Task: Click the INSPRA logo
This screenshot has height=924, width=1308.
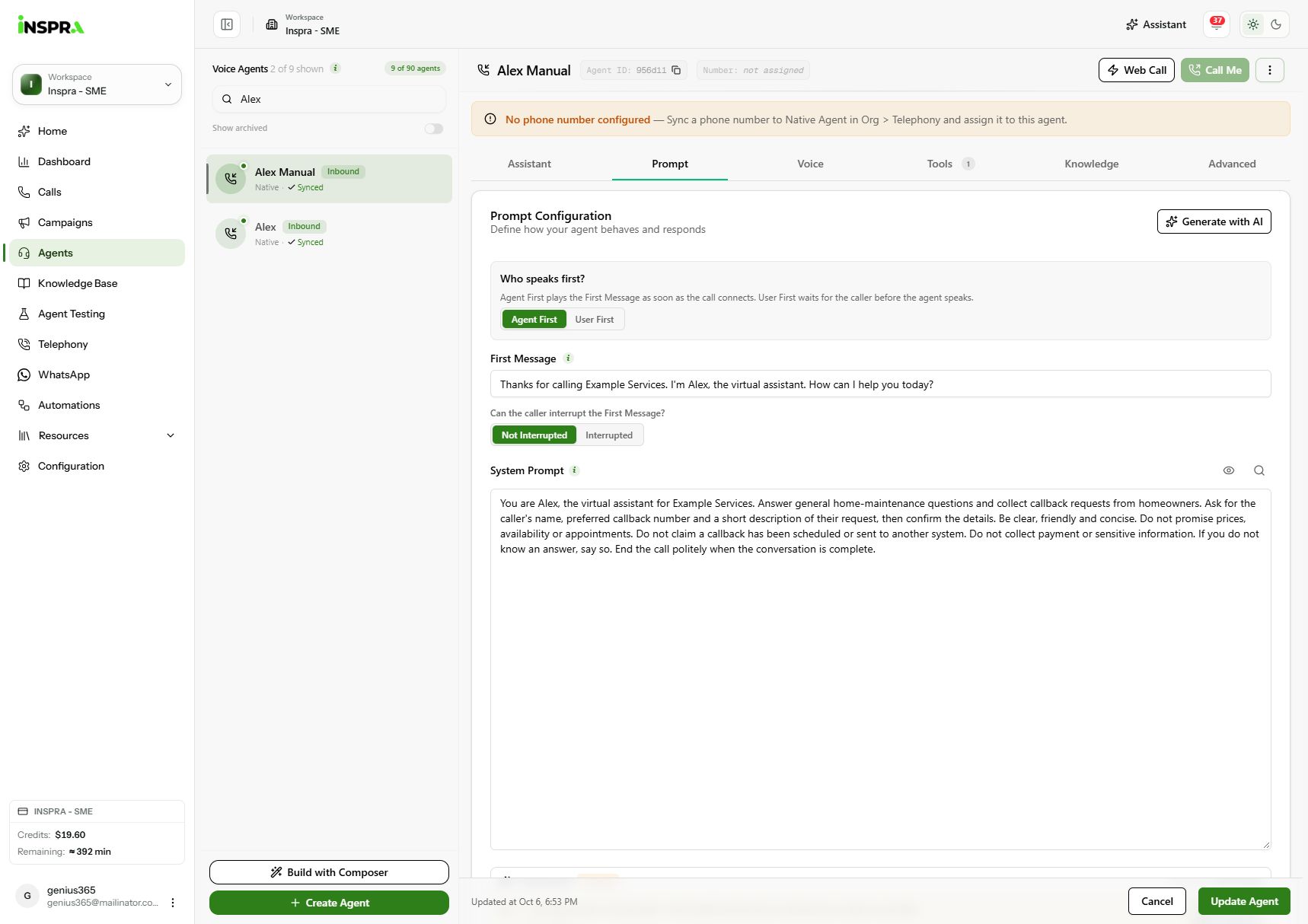Action: (51, 25)
